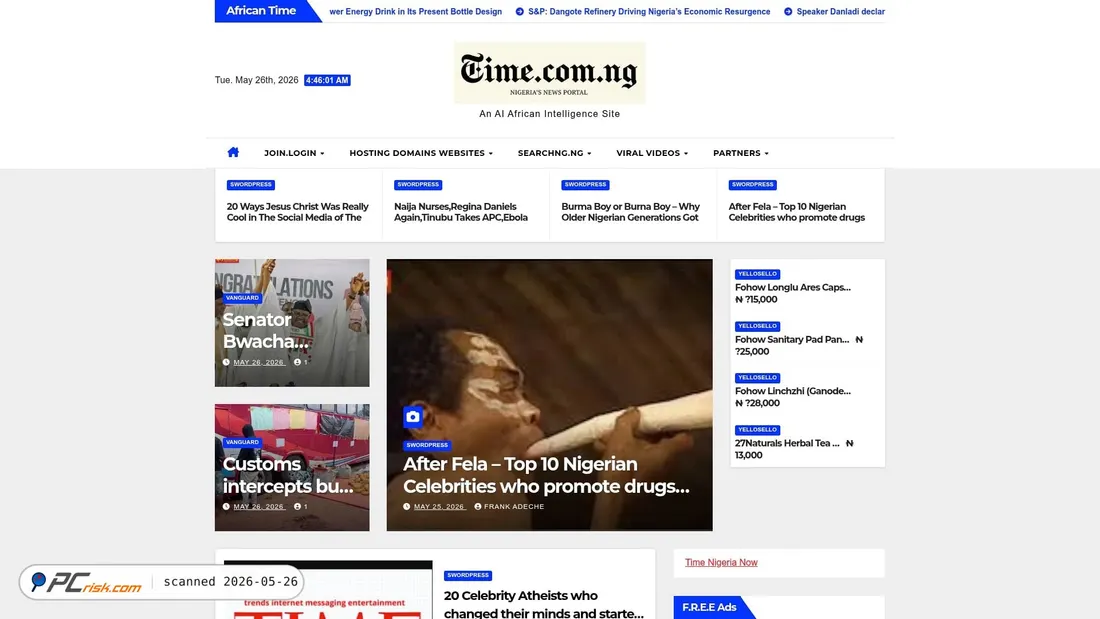Open FRANK ADECHE author link
The height and width of the screenshot is (619, 1100).
514,506
